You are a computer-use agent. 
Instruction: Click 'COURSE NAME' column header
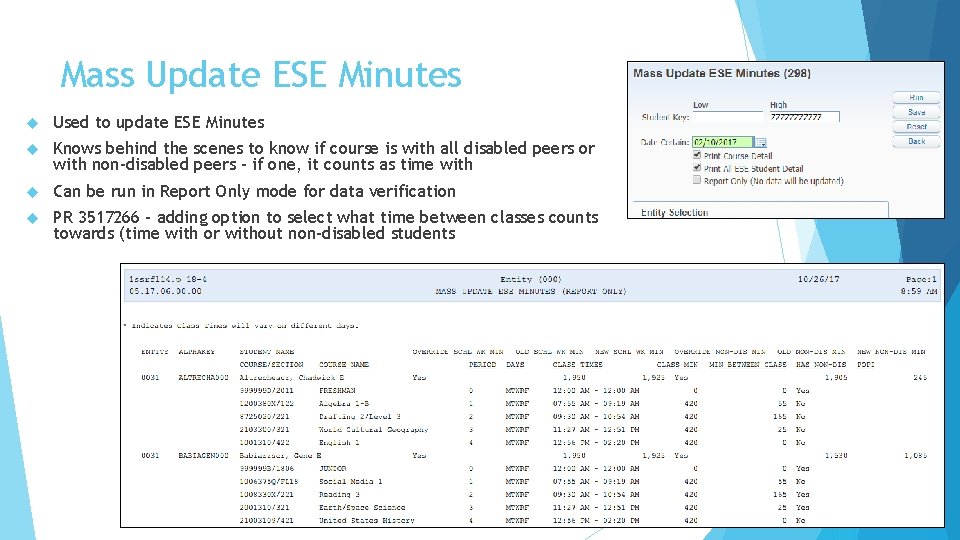343,364
